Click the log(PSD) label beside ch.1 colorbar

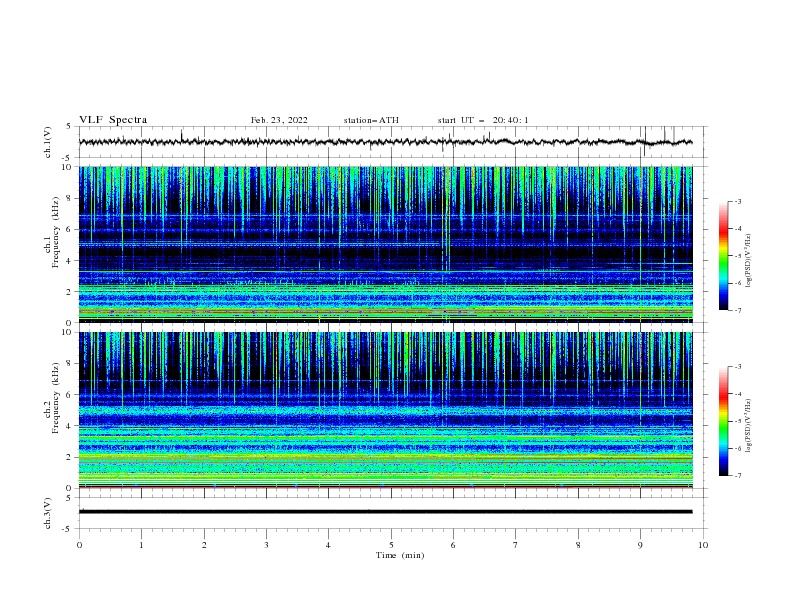(x=750, y=261)
